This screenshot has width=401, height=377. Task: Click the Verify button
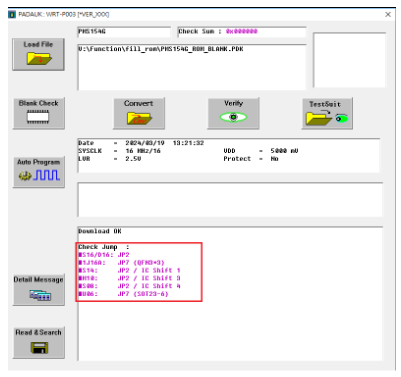[x=233, y=113]
